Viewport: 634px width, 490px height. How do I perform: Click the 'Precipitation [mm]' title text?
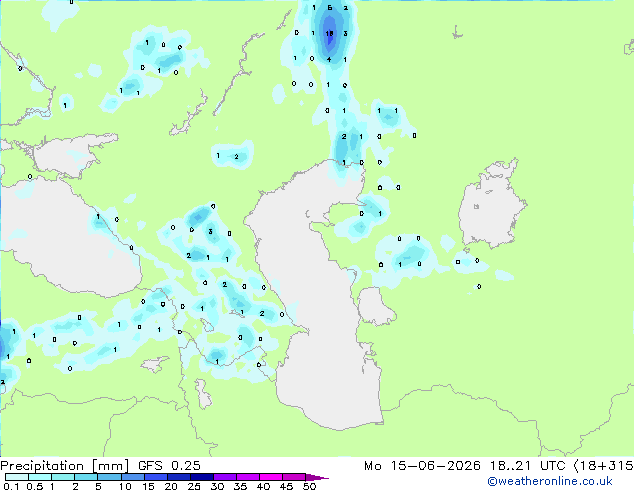pyautogui.click(x=65, y=466)
